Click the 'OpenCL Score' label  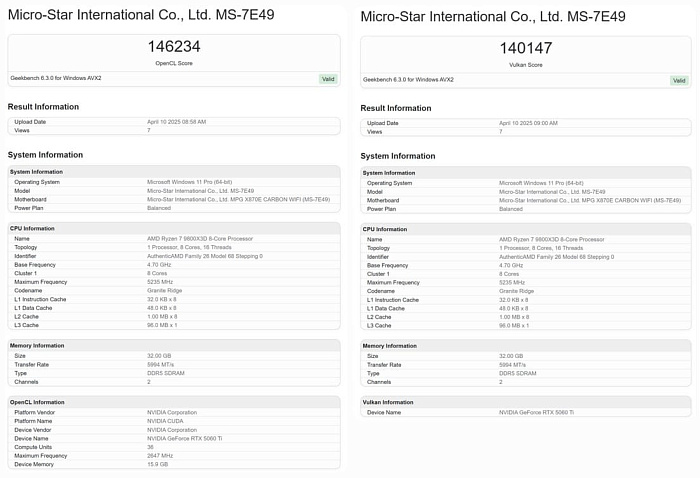point(174,63)
